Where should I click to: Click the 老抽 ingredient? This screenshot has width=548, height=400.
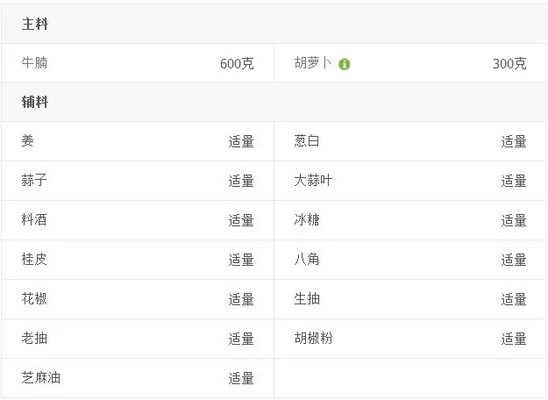(34, 338)
